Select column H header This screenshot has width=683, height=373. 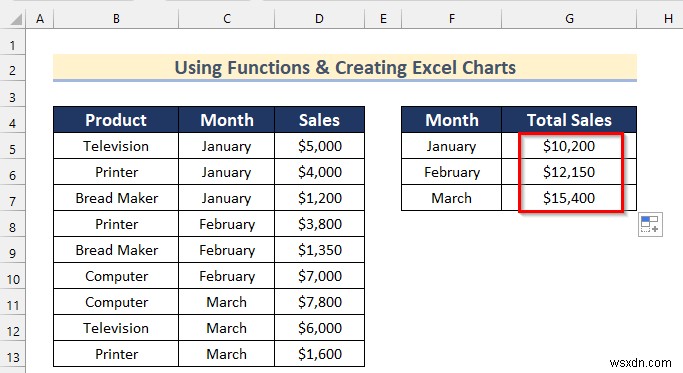660,19
